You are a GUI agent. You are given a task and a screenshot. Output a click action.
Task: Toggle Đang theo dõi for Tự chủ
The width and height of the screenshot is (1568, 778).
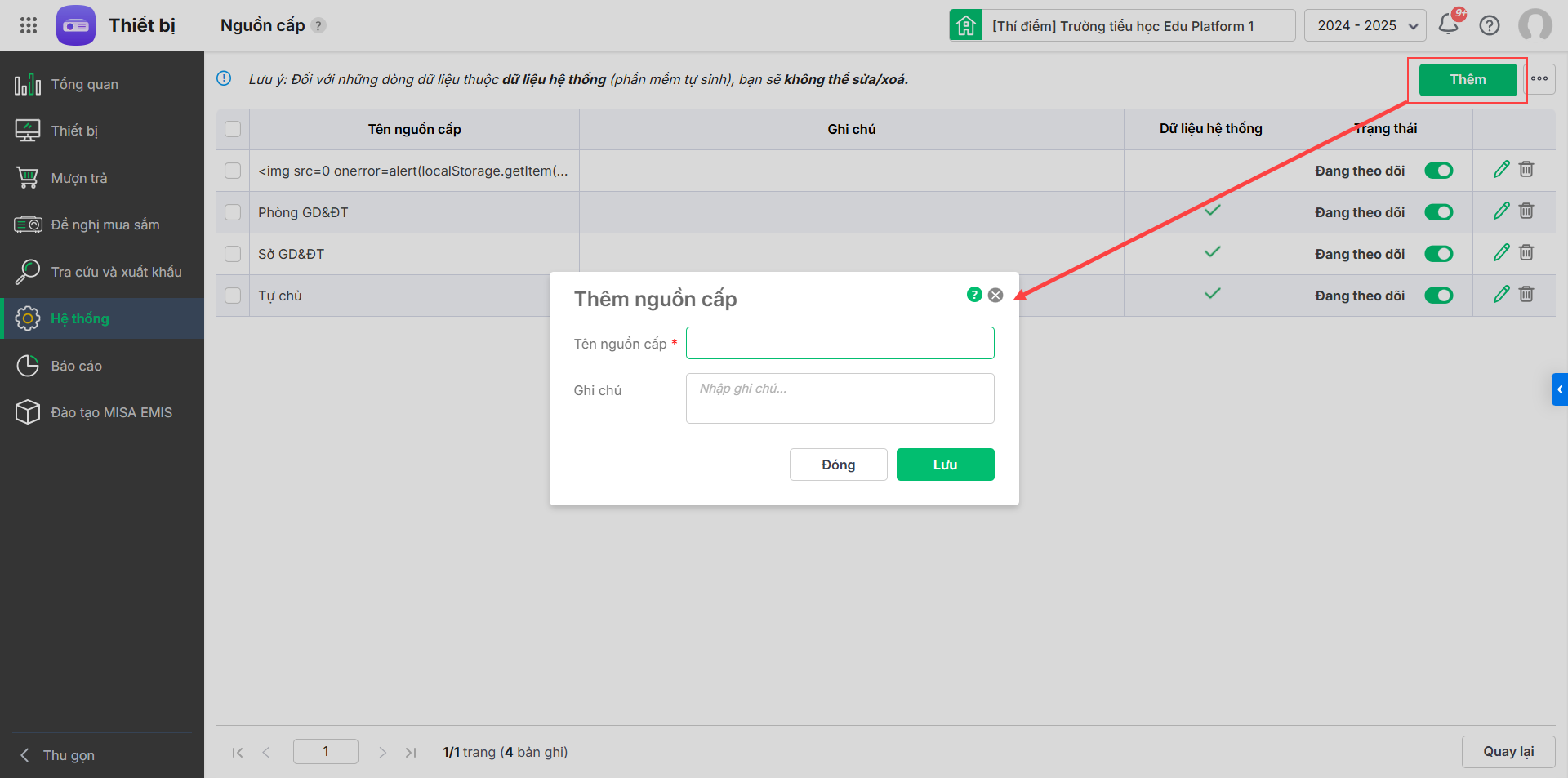(1439, 296)
